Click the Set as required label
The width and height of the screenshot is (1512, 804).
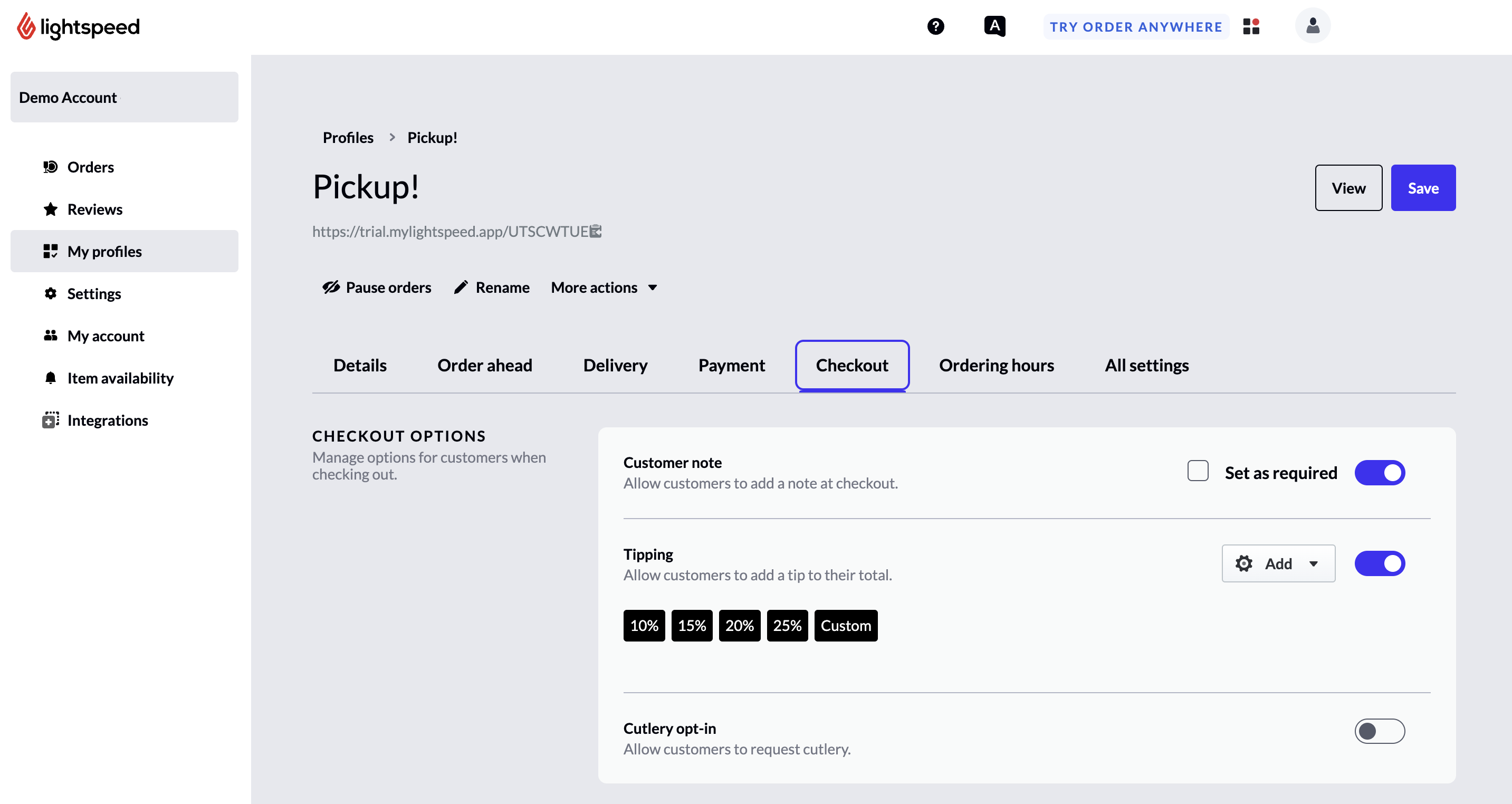1281,473
